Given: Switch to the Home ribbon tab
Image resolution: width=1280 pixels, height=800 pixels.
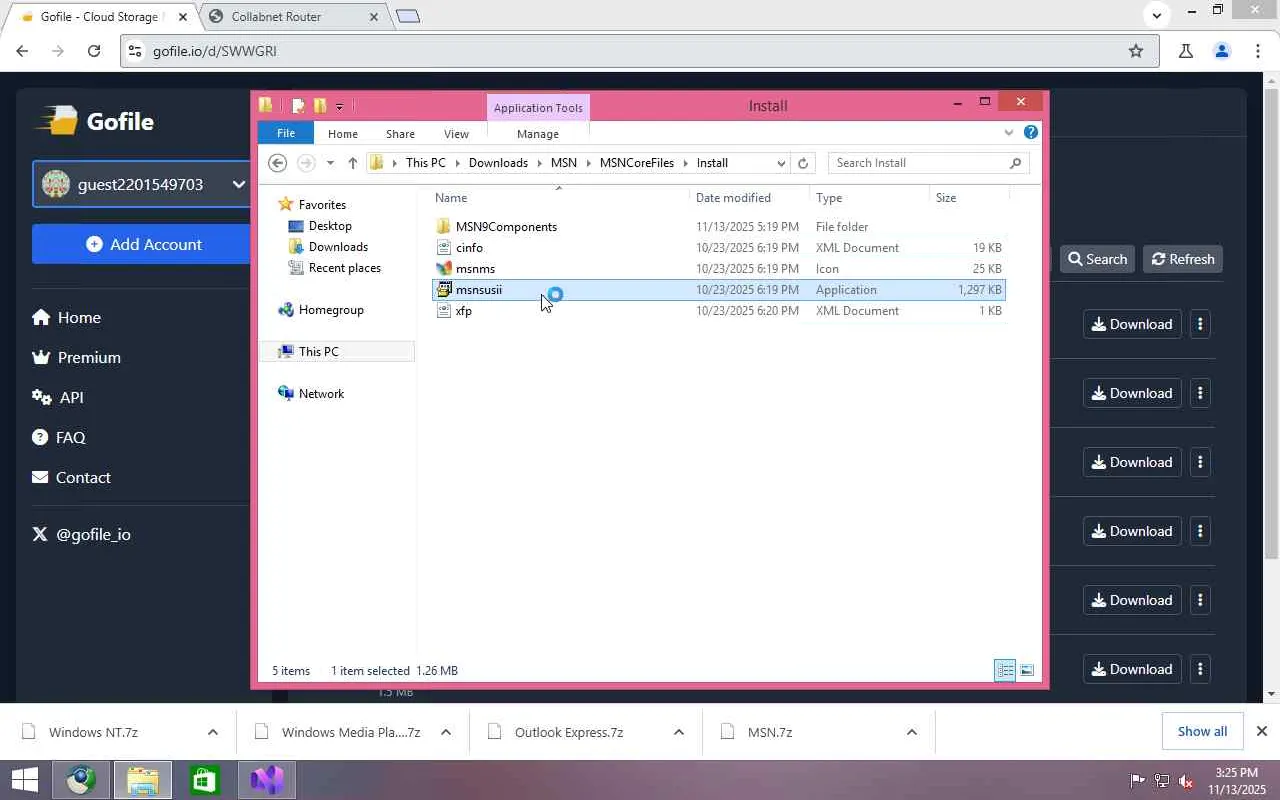Looking at the screenshot, I should click(x=343, y=133).
